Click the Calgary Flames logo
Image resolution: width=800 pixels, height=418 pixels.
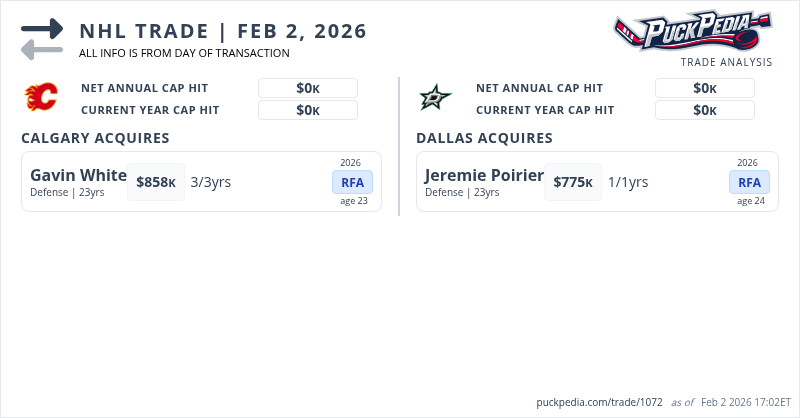coord(42,97)
